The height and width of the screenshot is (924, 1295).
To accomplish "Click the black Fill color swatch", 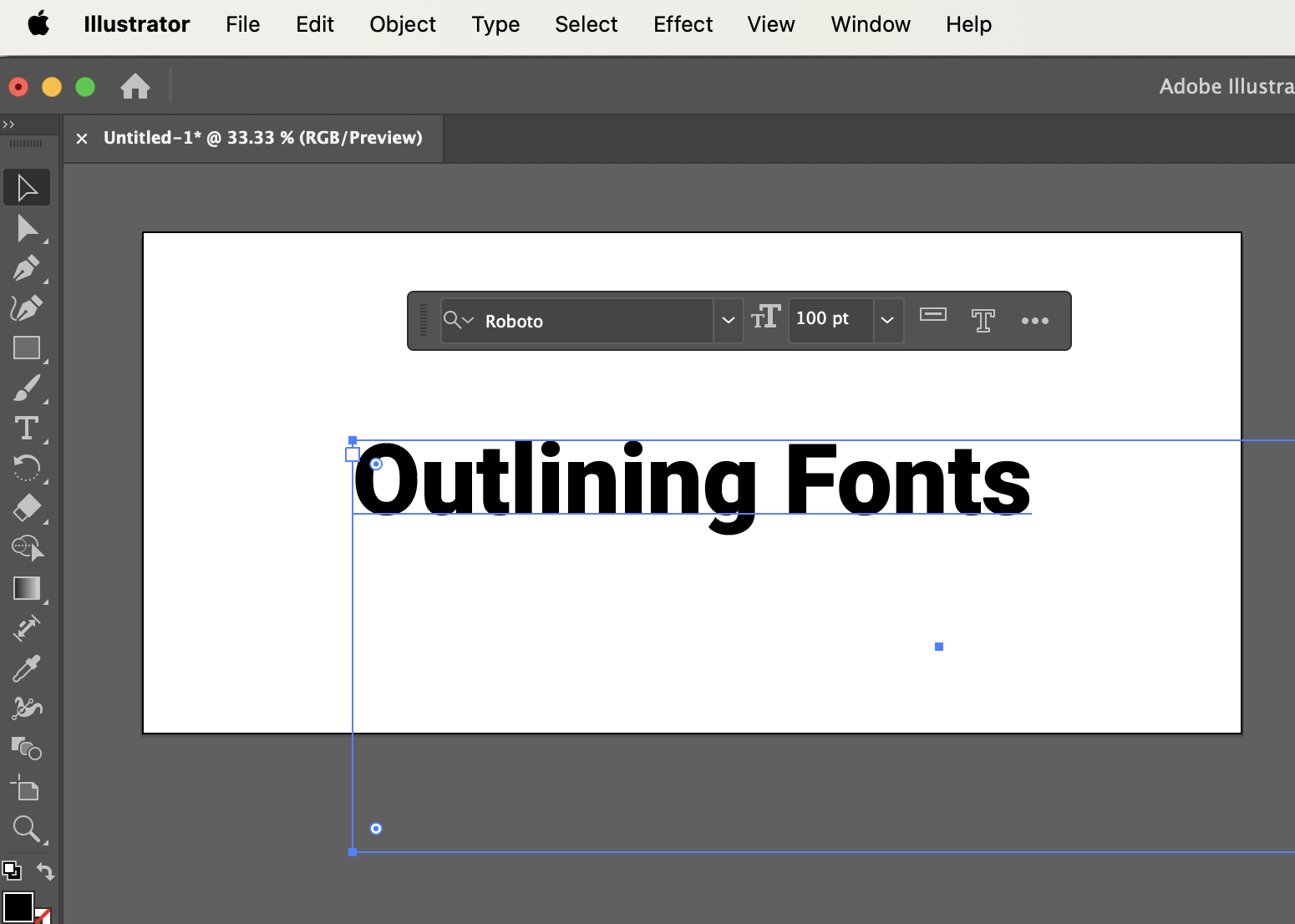I will click(x=18, y=907).
